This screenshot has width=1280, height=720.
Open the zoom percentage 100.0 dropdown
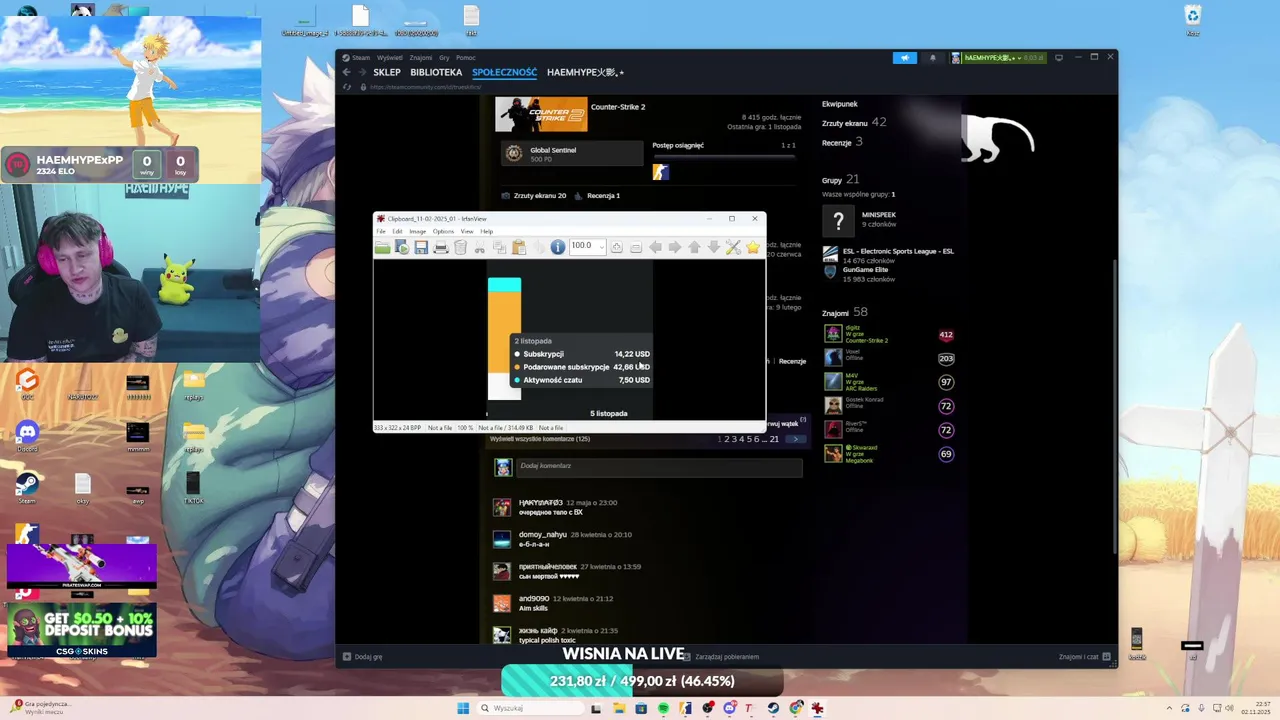[x=601, y=247]
